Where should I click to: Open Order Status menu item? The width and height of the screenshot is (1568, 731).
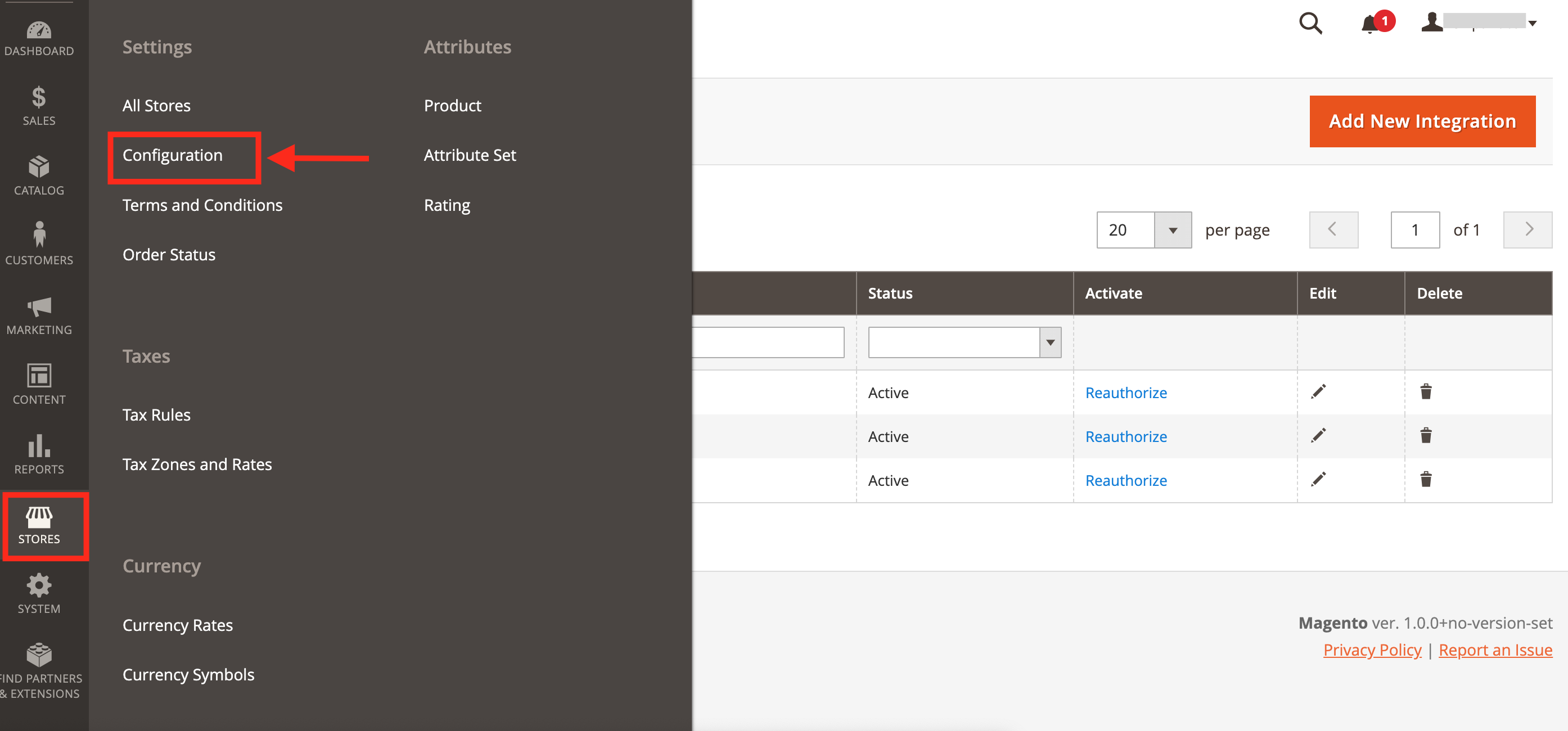coord(169,254)
